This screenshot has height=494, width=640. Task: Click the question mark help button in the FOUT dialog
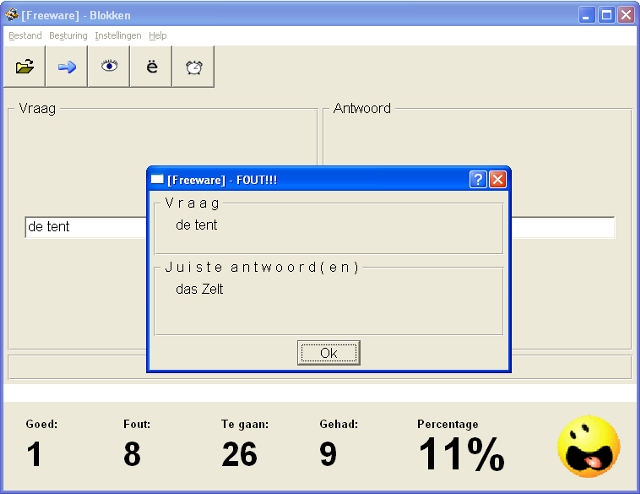click(x=478, y=179)
